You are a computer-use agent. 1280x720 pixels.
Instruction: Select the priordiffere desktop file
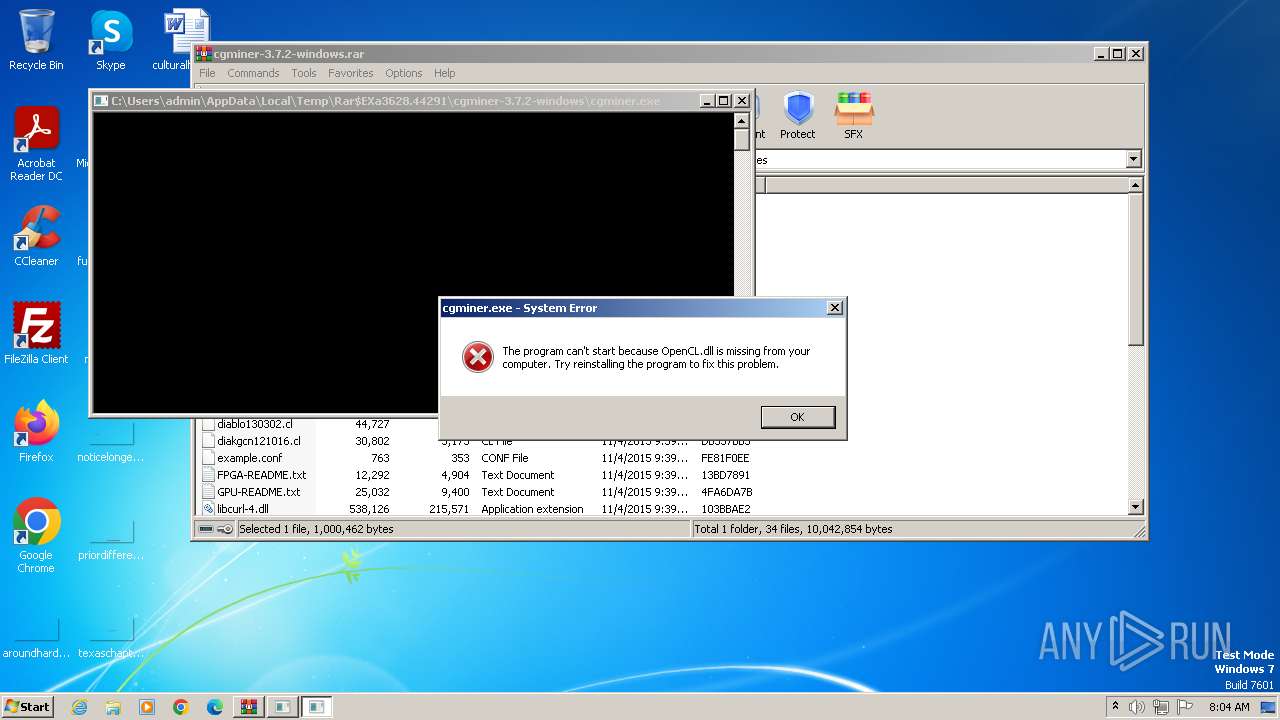(111, 538)
